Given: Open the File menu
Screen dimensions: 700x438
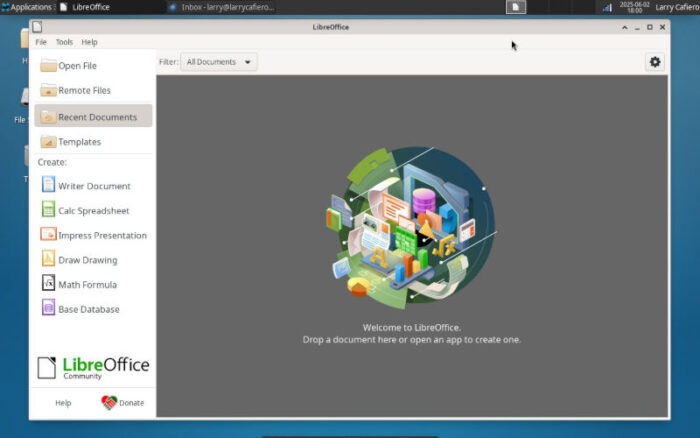Looking at the screenshot, I should click(41, 42).
